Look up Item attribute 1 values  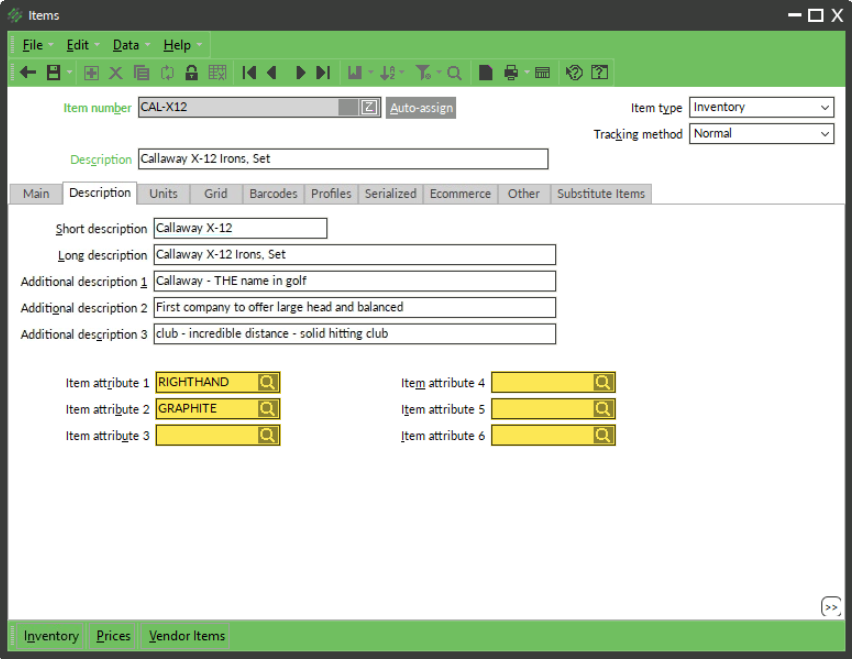point(267,382)
